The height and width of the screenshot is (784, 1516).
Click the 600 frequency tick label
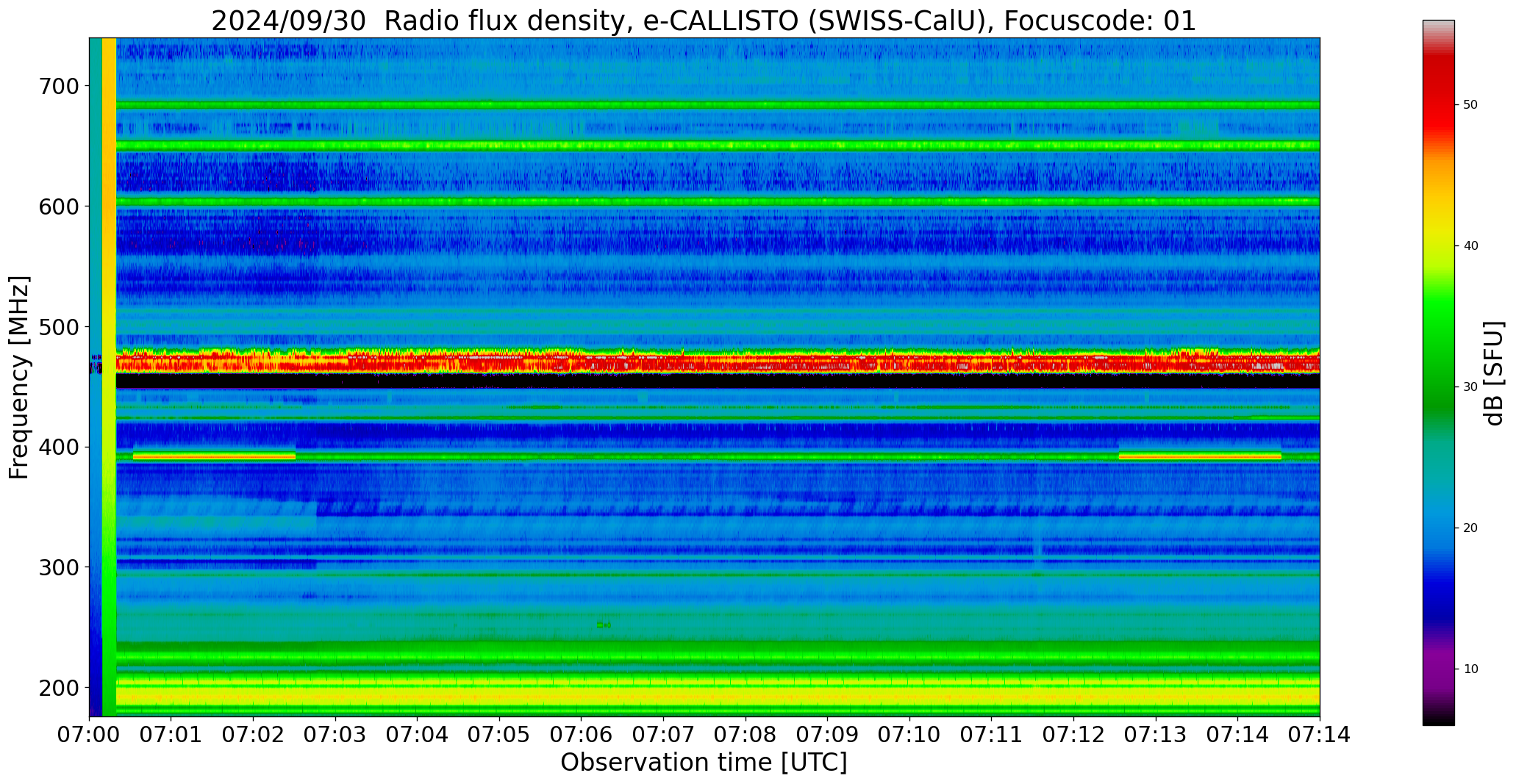(58, 206)
